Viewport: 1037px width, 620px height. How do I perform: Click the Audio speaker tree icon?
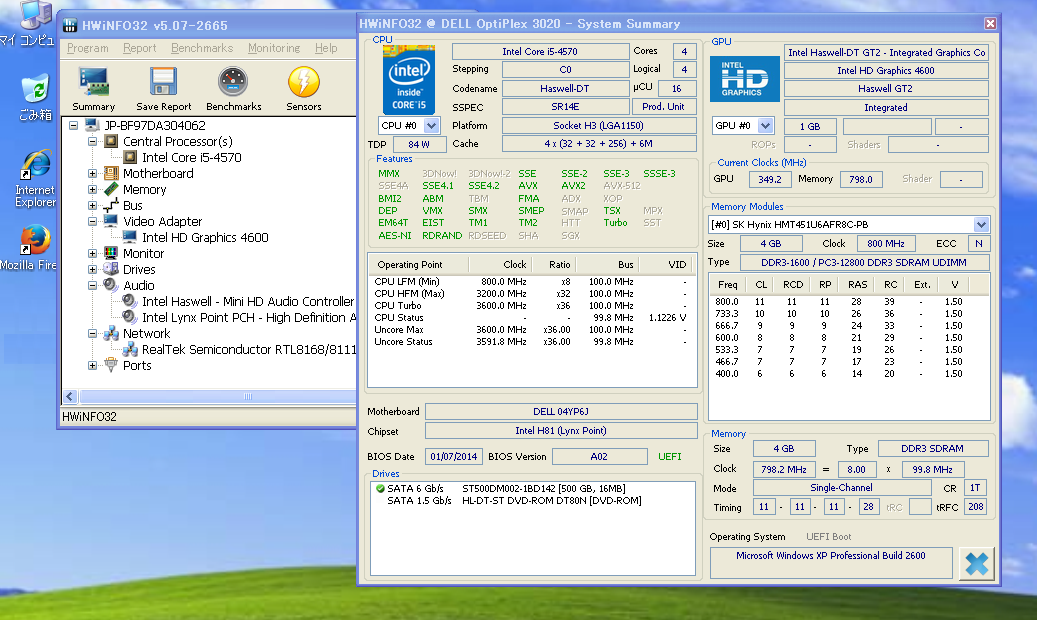pos(111,285)
